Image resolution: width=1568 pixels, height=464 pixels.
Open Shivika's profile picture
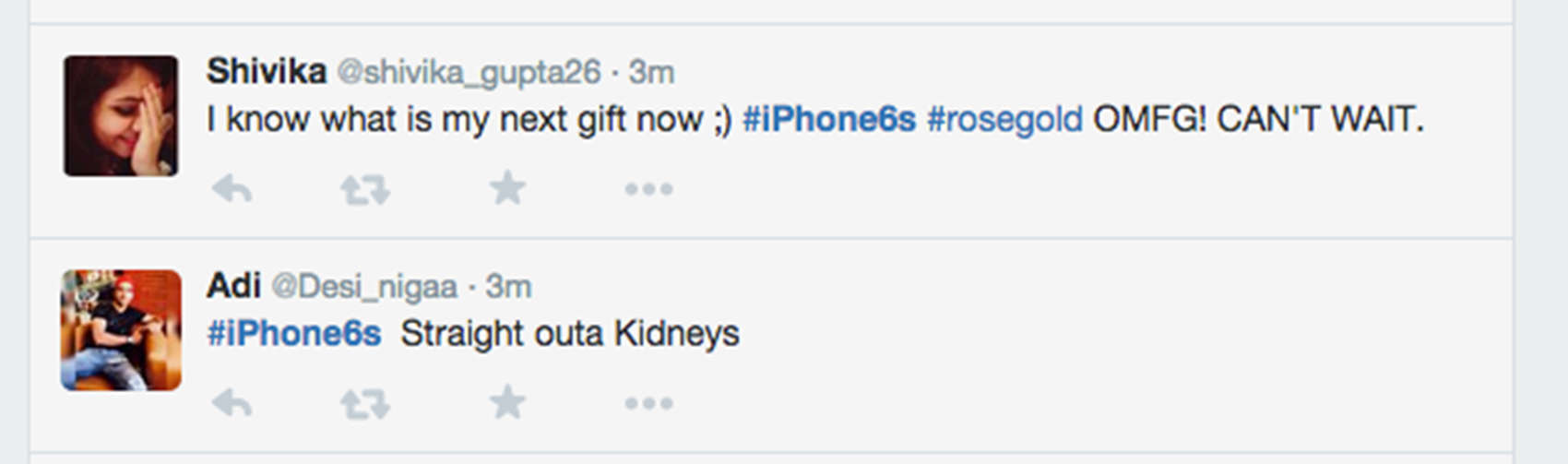(121, 115)
